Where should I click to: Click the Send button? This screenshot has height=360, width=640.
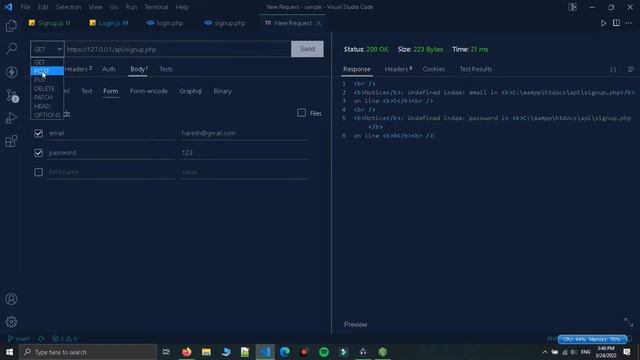(x=307, y=49)
